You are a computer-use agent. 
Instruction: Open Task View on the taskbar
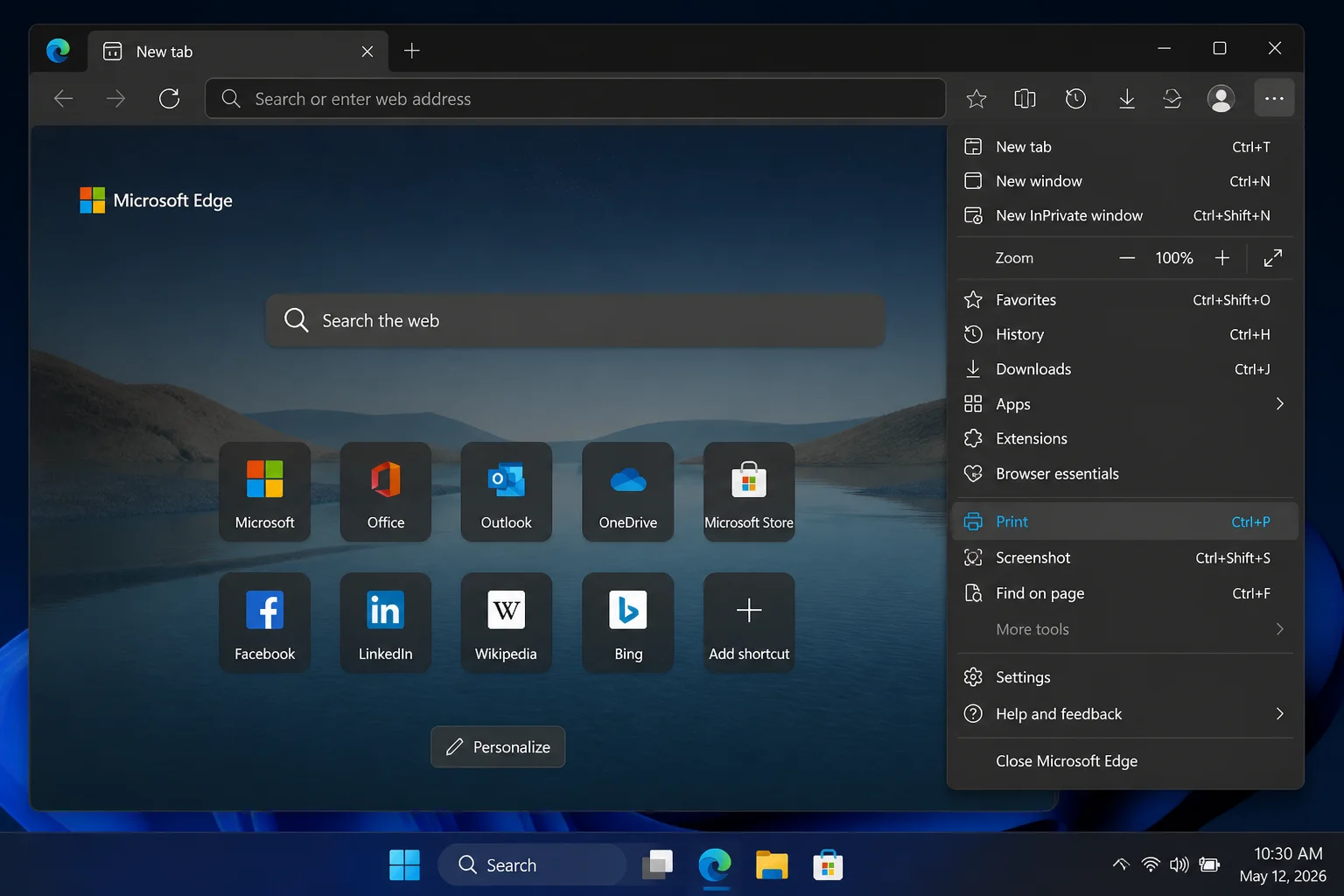tap(658, 865)
